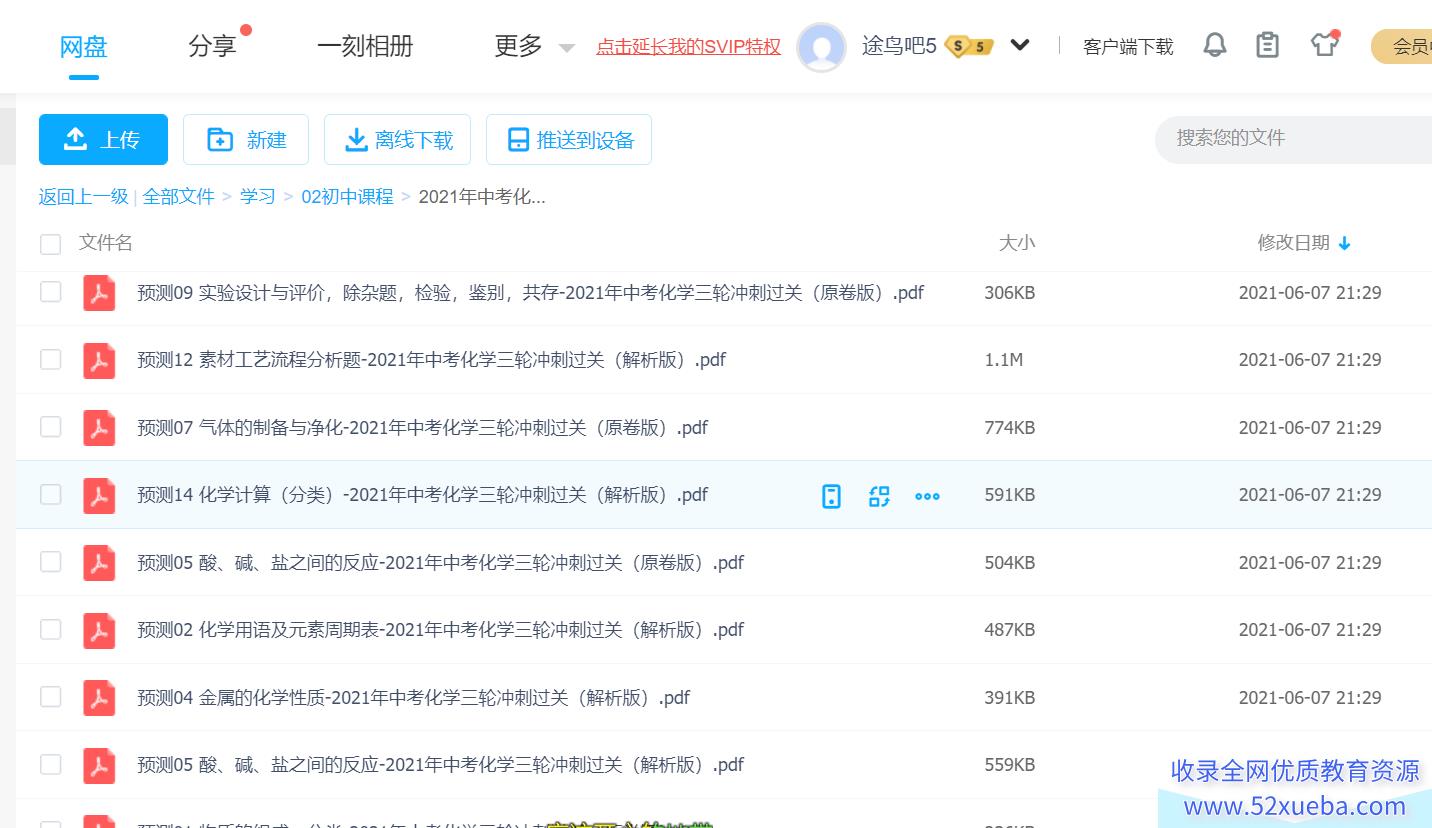Open the 一刻相册 tab
Viewport: 1432px width, 828px height.
[365, 46]
